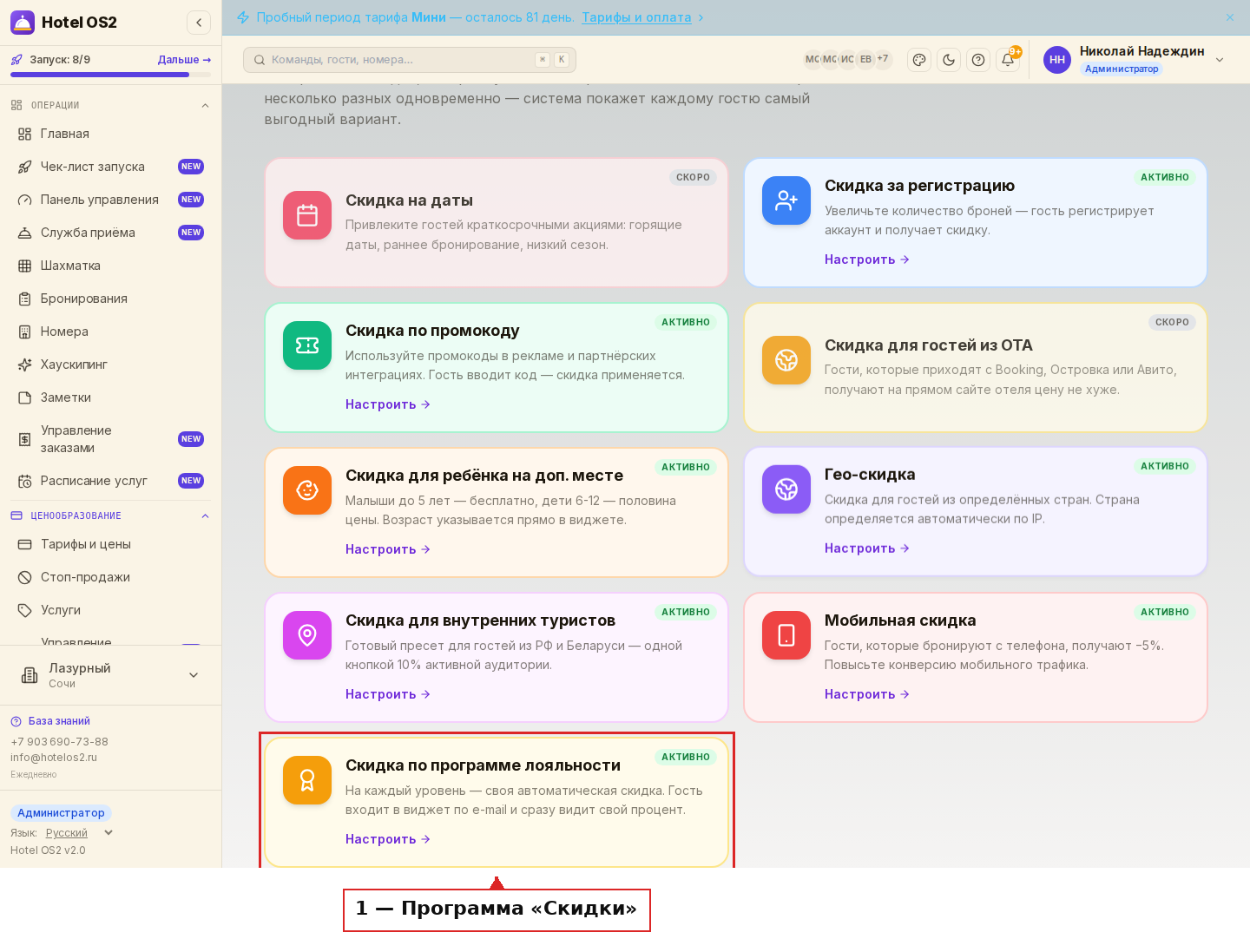This screenshot has width=1250, height=952.
Task: Click the user-plus icon of Скидка за регистрацию
Action: coord(786,200)
